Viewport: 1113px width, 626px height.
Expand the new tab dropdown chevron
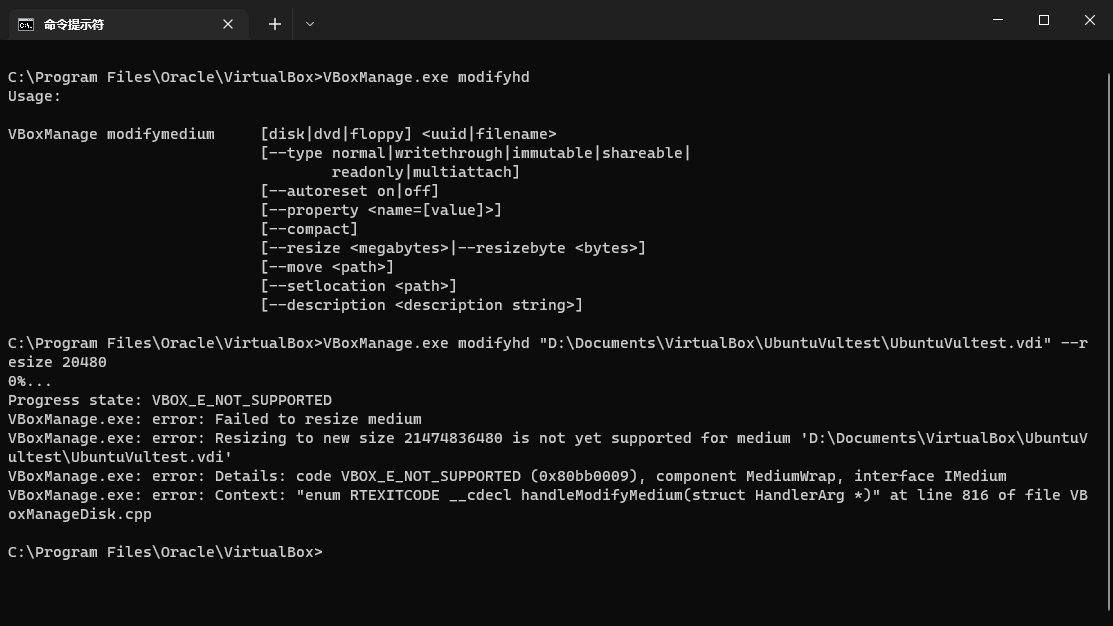coord(310,24)
